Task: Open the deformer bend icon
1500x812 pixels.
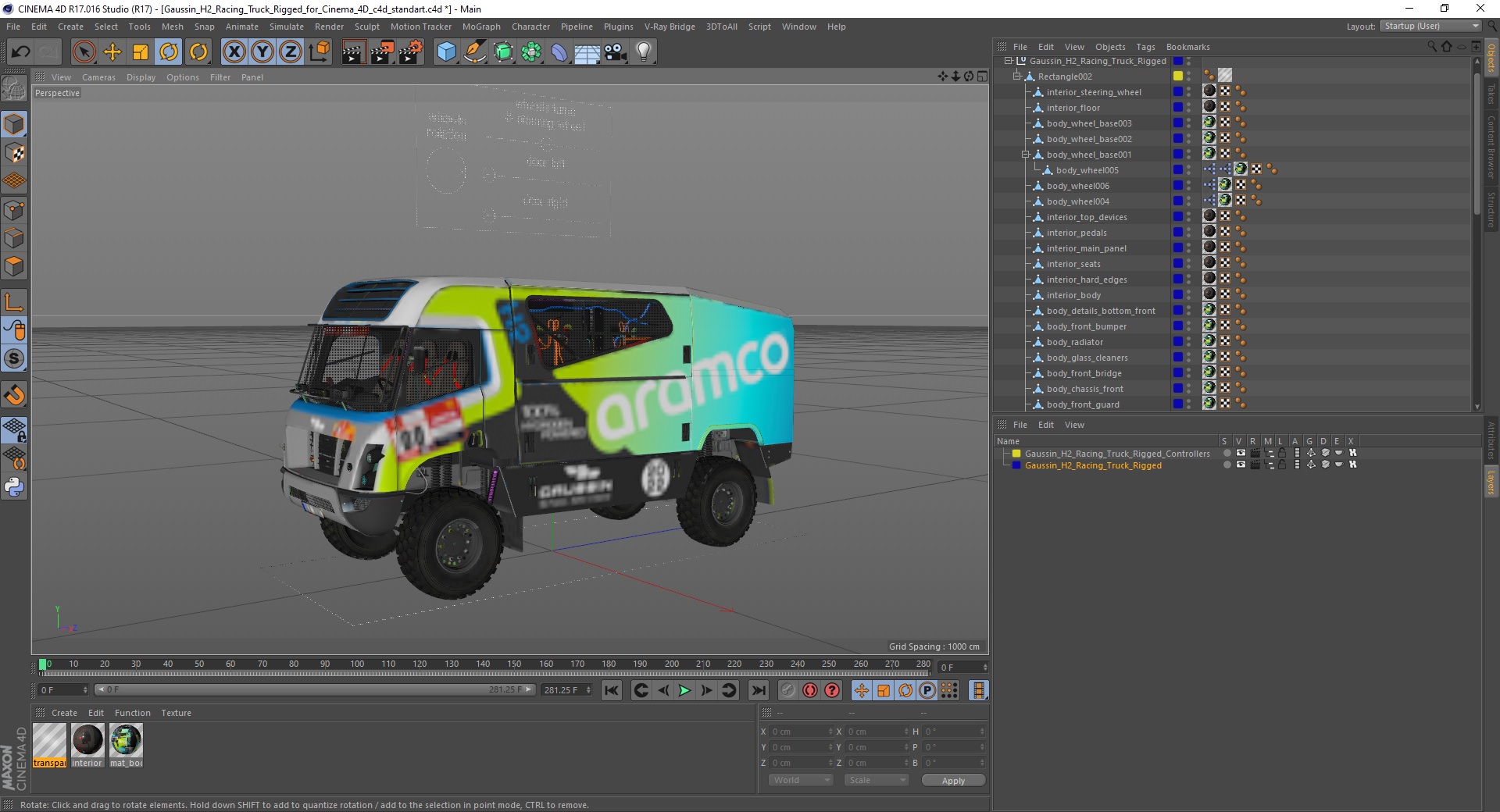Action: click(x=559, y=52)
